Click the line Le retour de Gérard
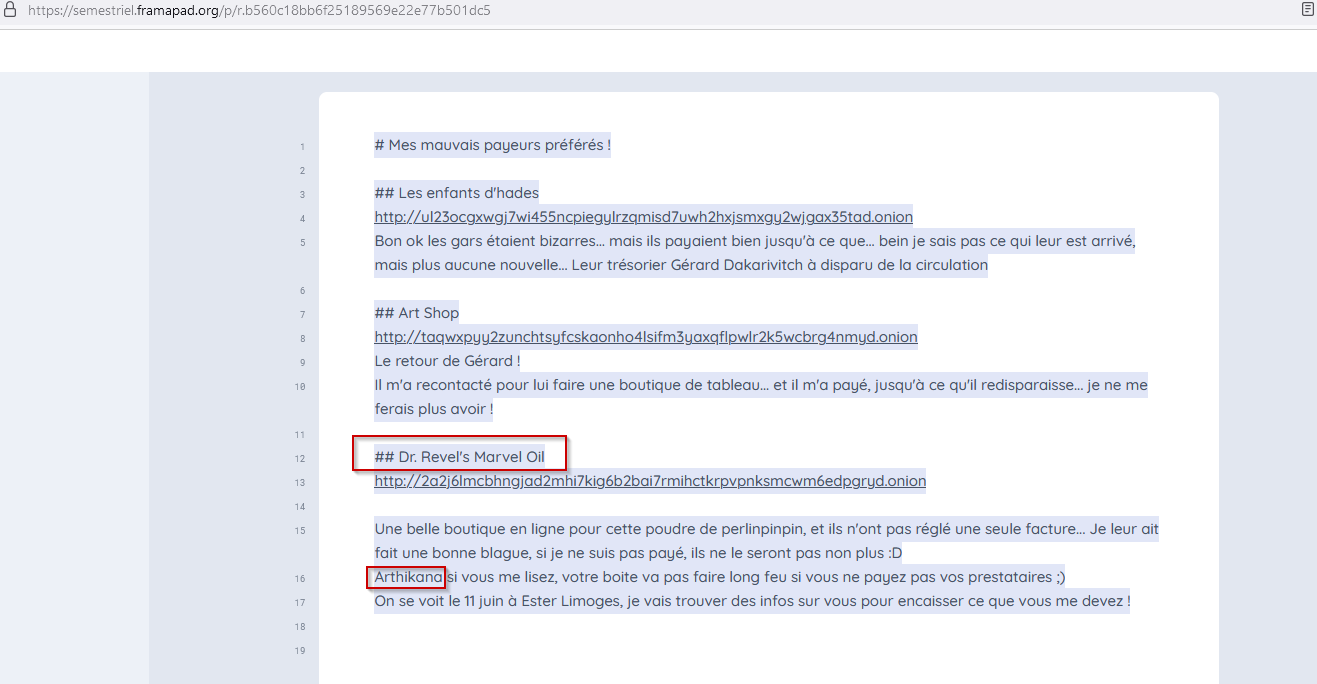The image size is (1317, 684). (x=447, y=361)
